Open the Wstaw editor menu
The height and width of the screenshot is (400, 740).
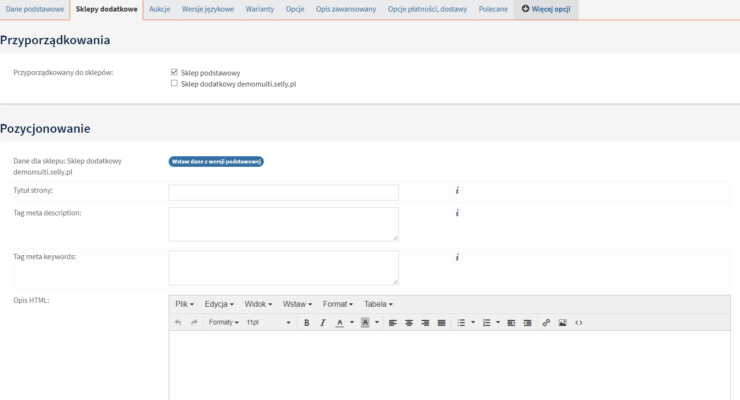tap(297, 304)
